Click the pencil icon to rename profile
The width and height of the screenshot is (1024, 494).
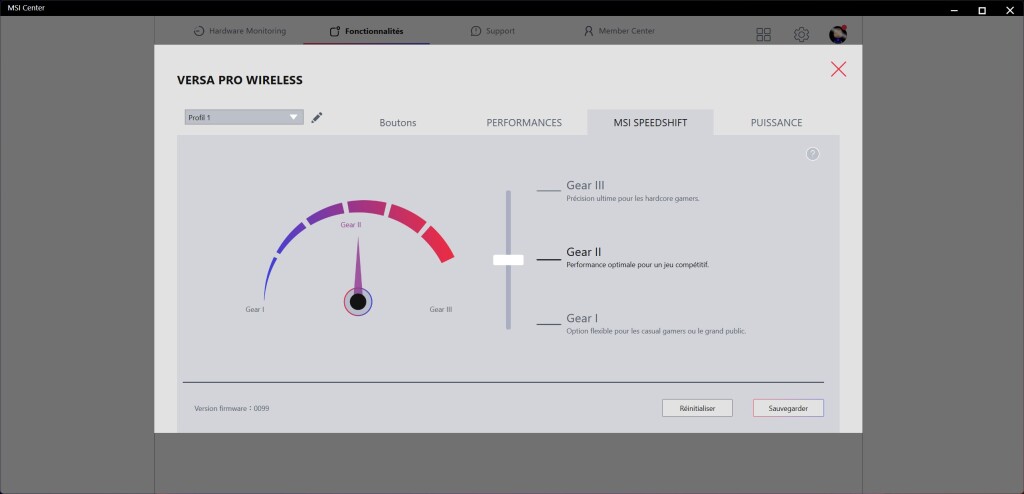317,118
